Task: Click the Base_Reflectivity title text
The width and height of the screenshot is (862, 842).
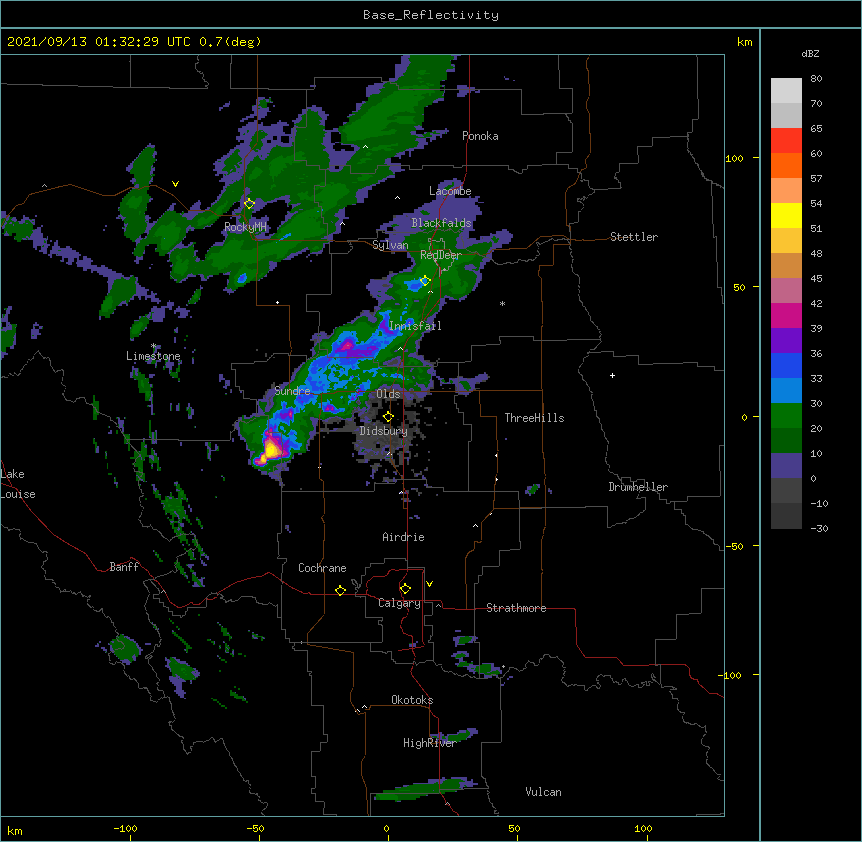Action: (431, 15)
